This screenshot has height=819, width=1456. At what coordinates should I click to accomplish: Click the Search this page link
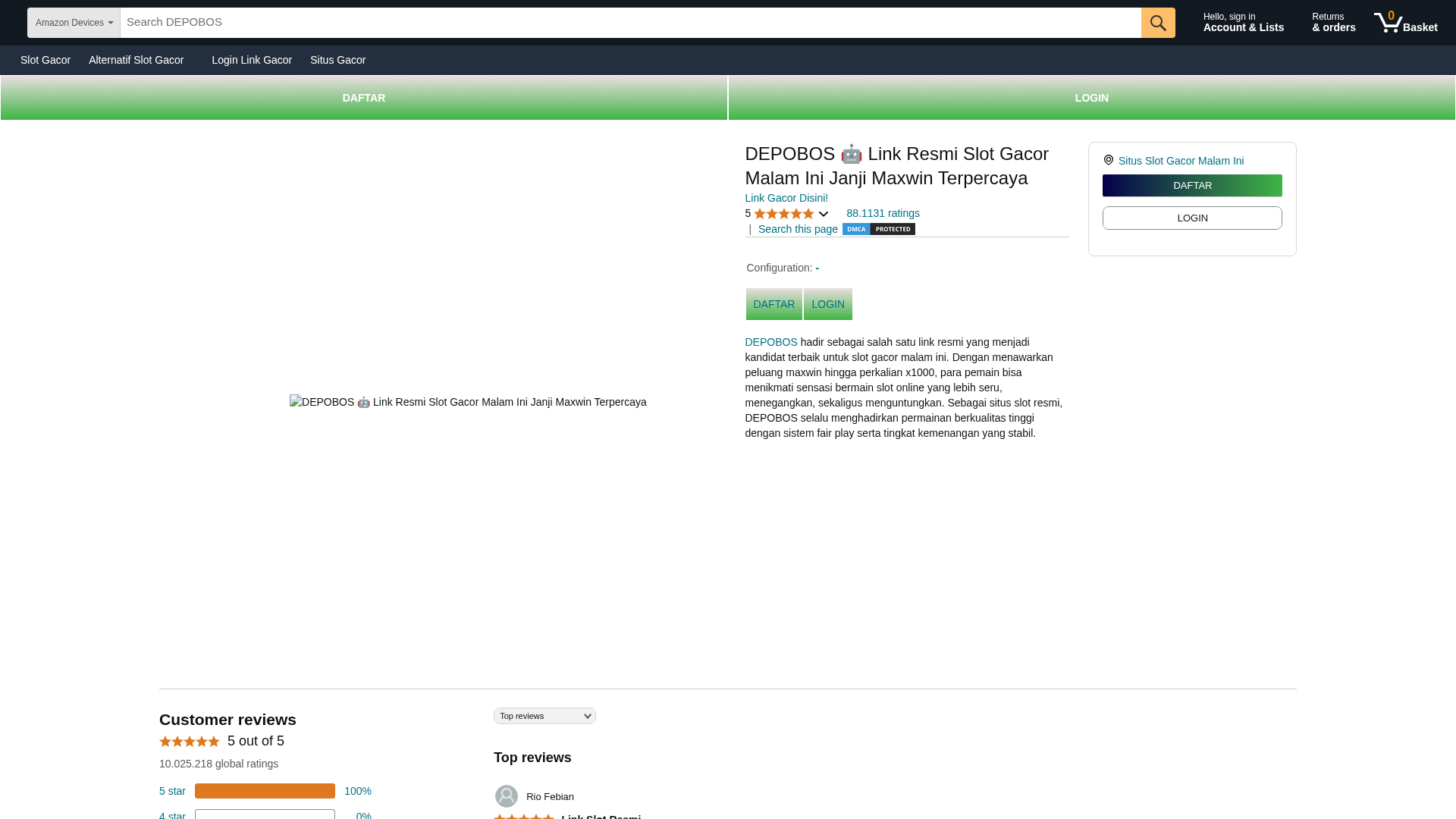click(798, 229)
